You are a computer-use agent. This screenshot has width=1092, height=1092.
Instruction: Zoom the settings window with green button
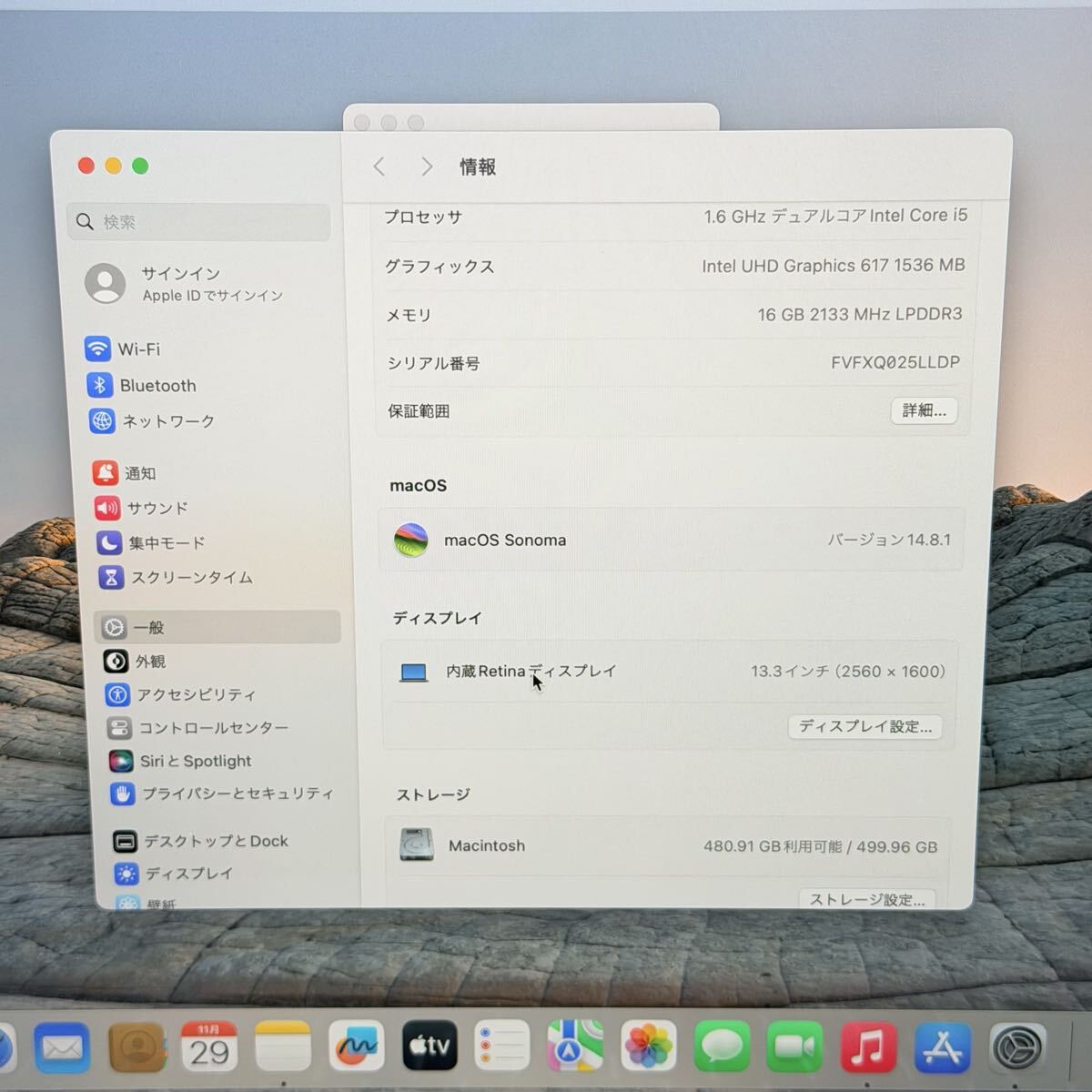tap(140, 166)
